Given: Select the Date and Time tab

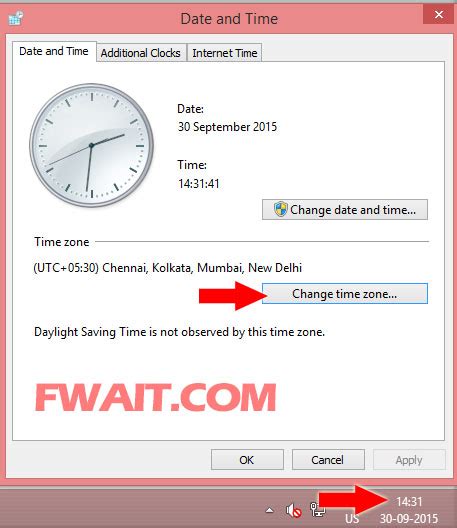Looking at the screenshot, I should pyautogui.click(x=54, y=51).
